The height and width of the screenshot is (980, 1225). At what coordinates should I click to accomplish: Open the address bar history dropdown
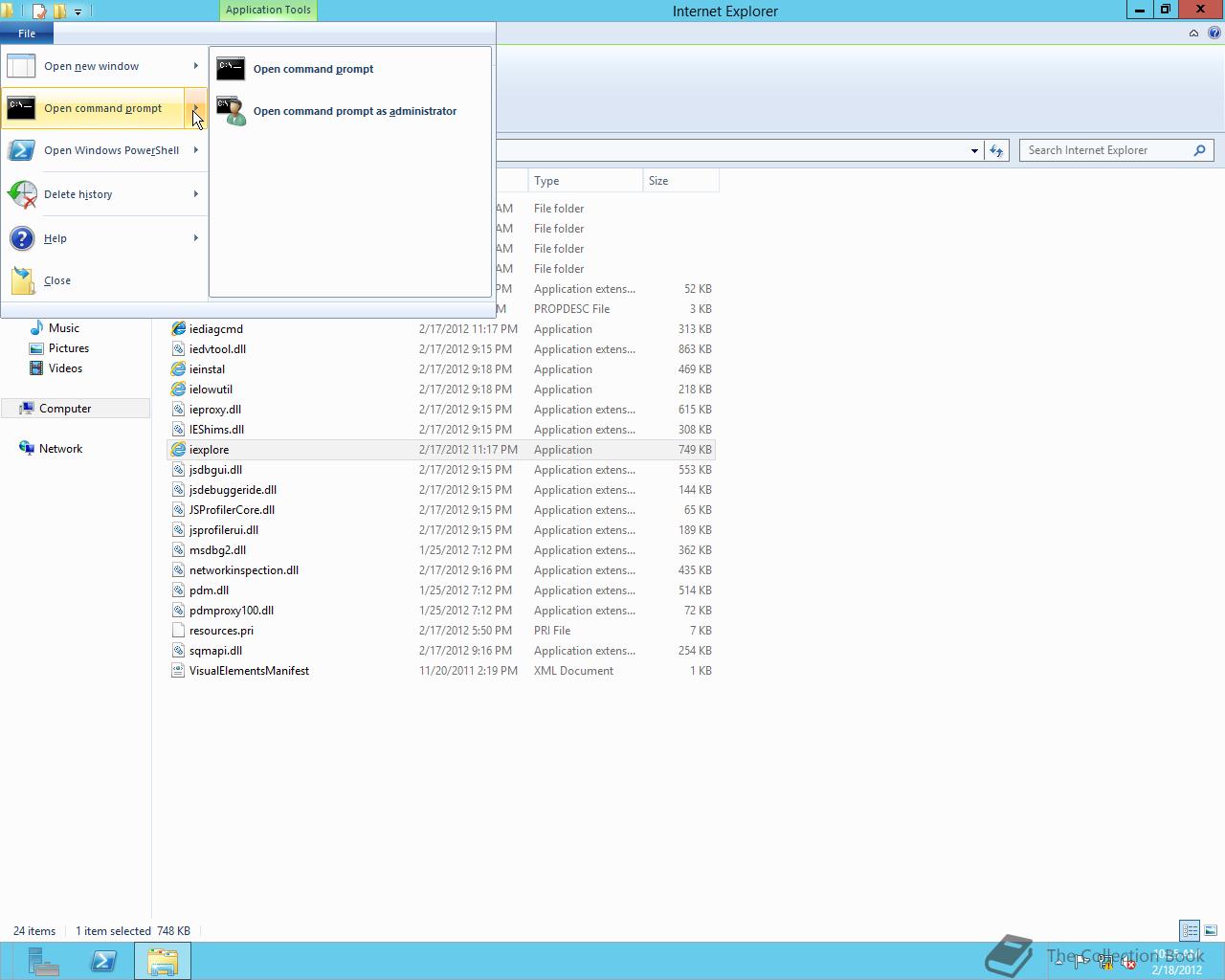coord(974,150)
